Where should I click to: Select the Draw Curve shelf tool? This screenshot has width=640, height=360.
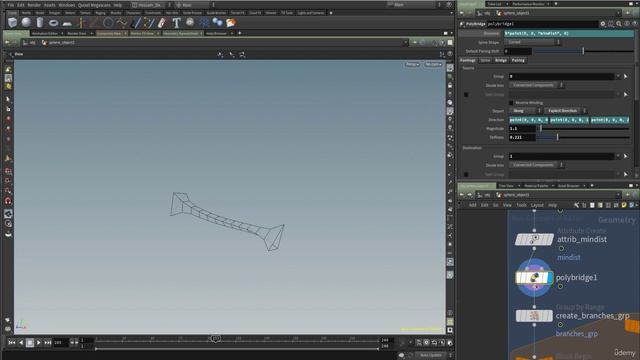coord(136,22)
